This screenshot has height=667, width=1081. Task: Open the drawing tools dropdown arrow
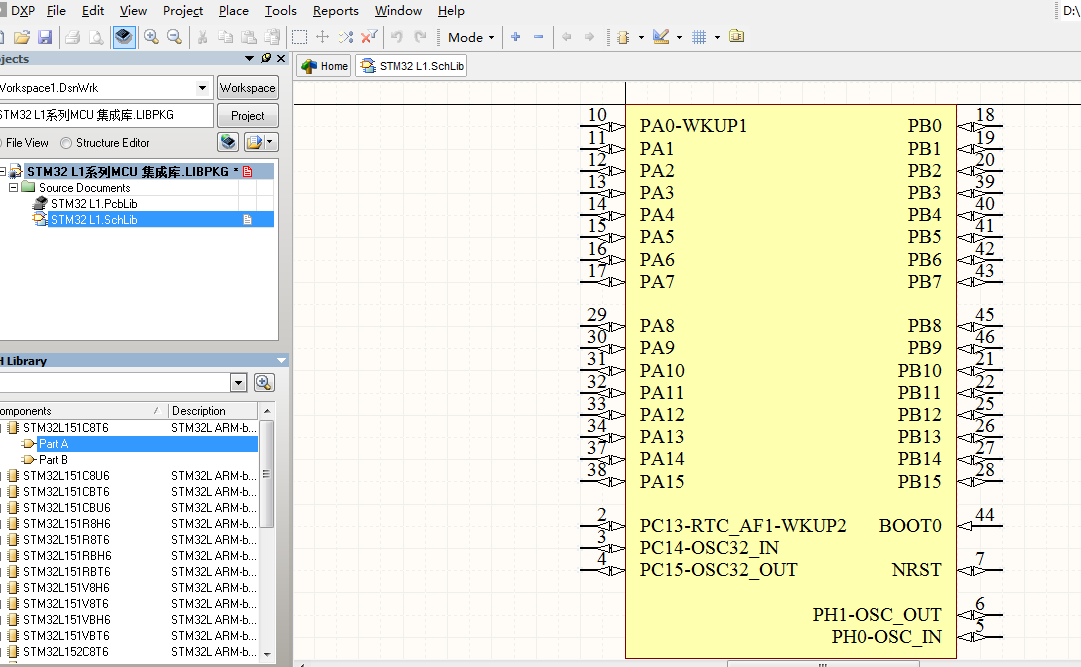coord(679,37)
